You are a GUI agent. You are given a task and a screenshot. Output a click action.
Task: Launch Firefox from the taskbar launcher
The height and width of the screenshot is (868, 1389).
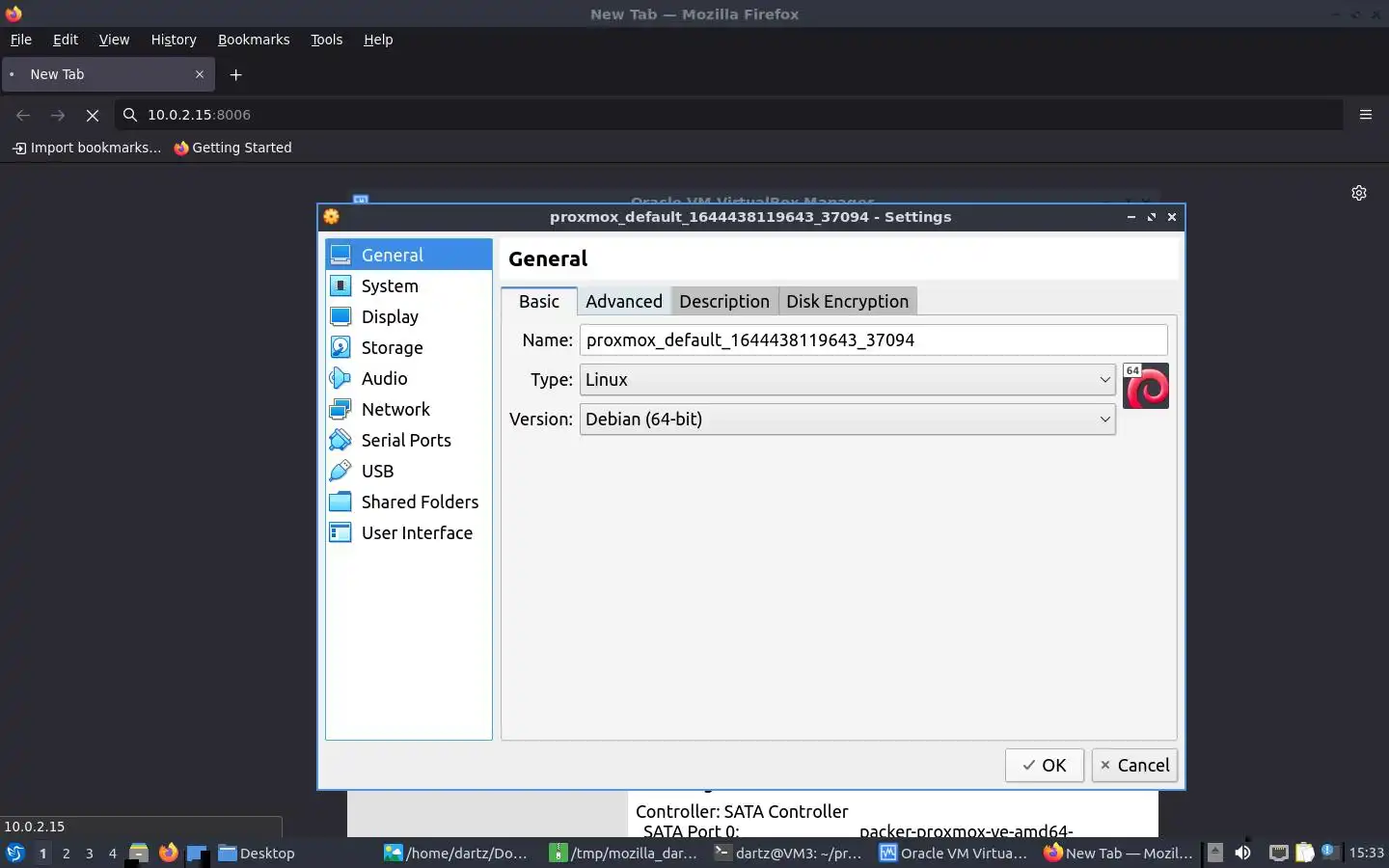[169, 853]
